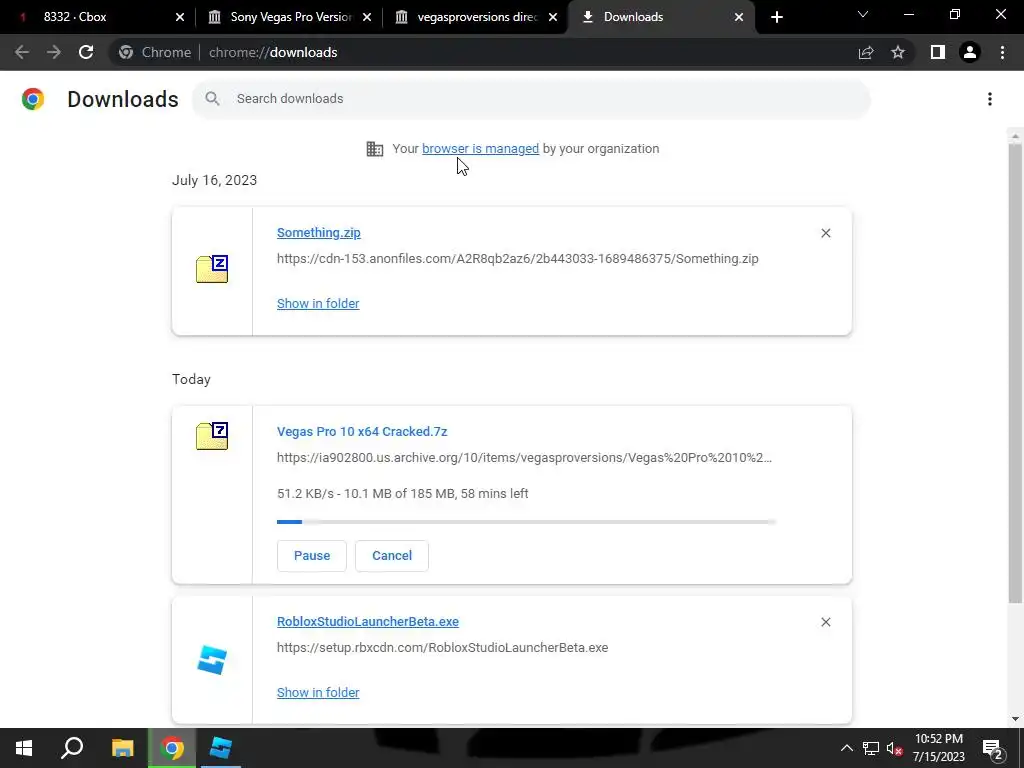
Task: Open the notification center icon
Action: [992, 748]
